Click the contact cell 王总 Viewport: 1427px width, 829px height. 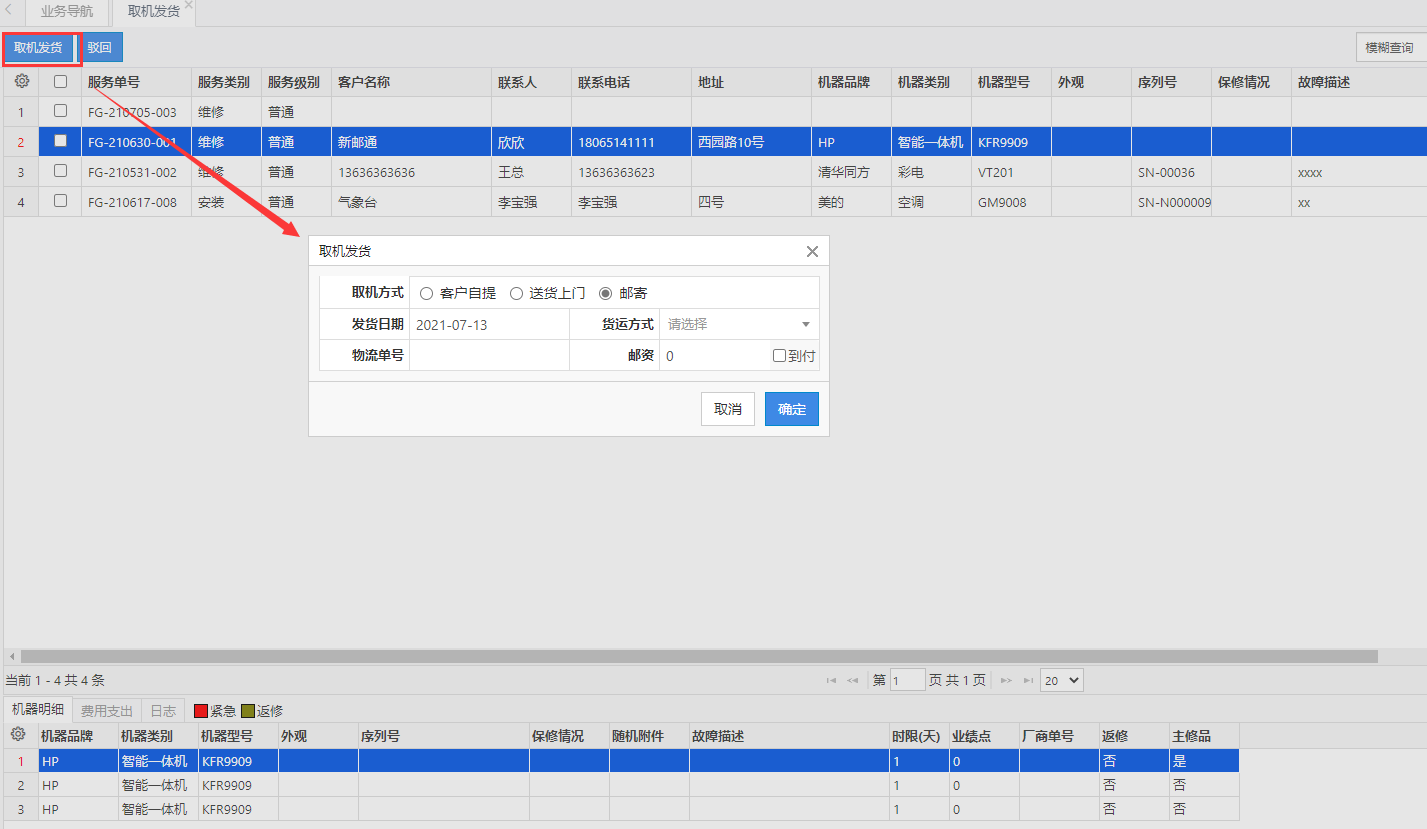click(x=531, y=172)
